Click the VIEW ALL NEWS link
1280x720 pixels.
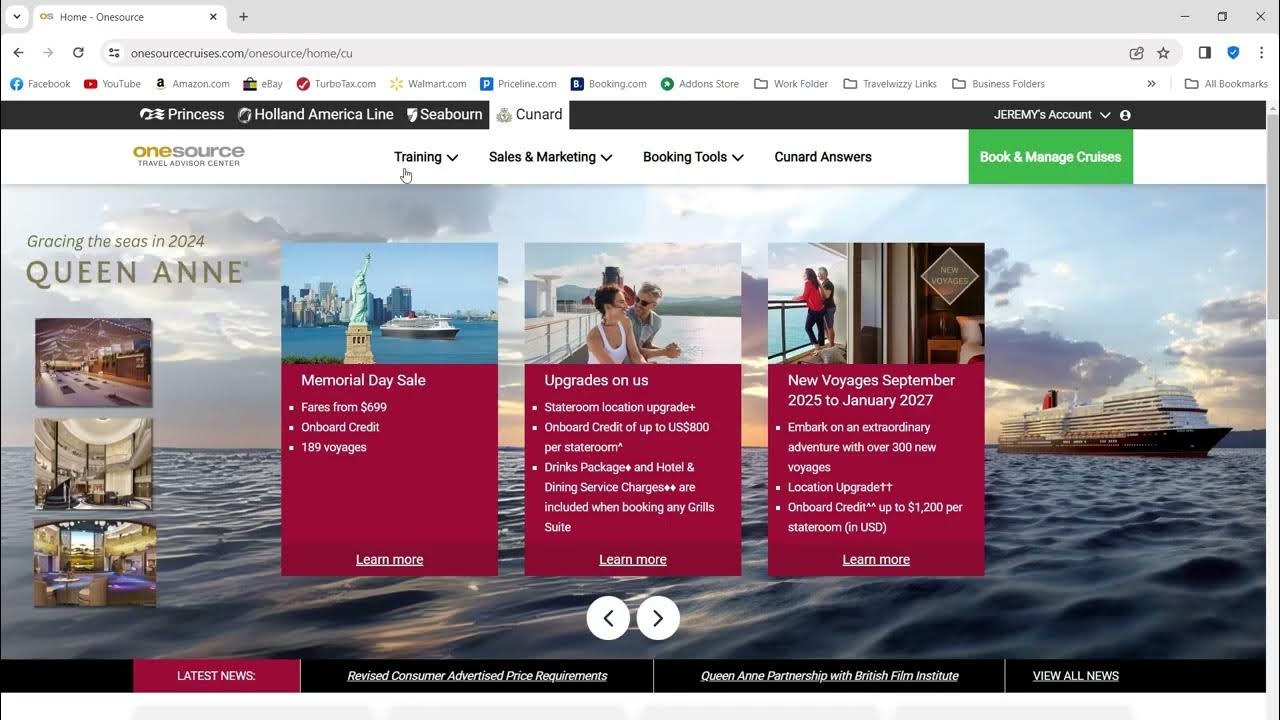coord(1076,676)
